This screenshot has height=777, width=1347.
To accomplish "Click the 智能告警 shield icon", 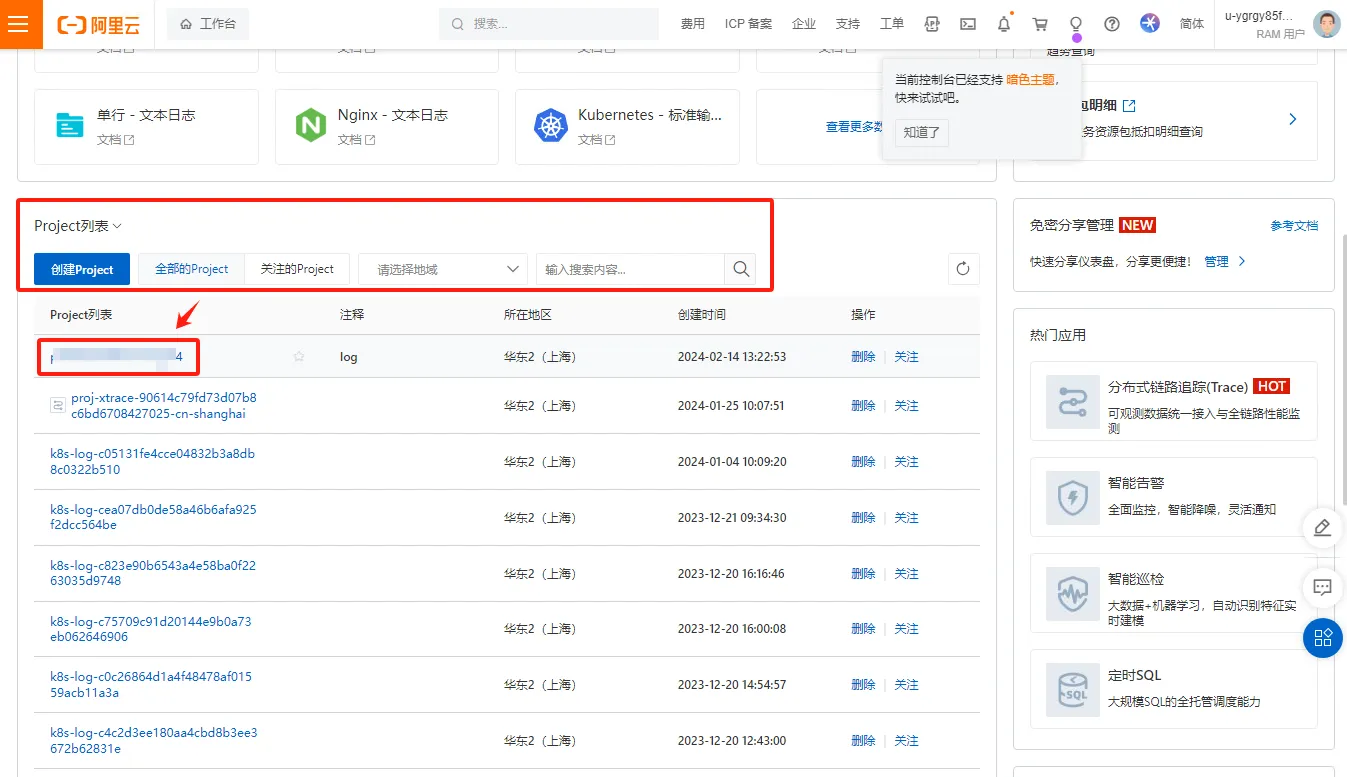I will coord(1072,498).
